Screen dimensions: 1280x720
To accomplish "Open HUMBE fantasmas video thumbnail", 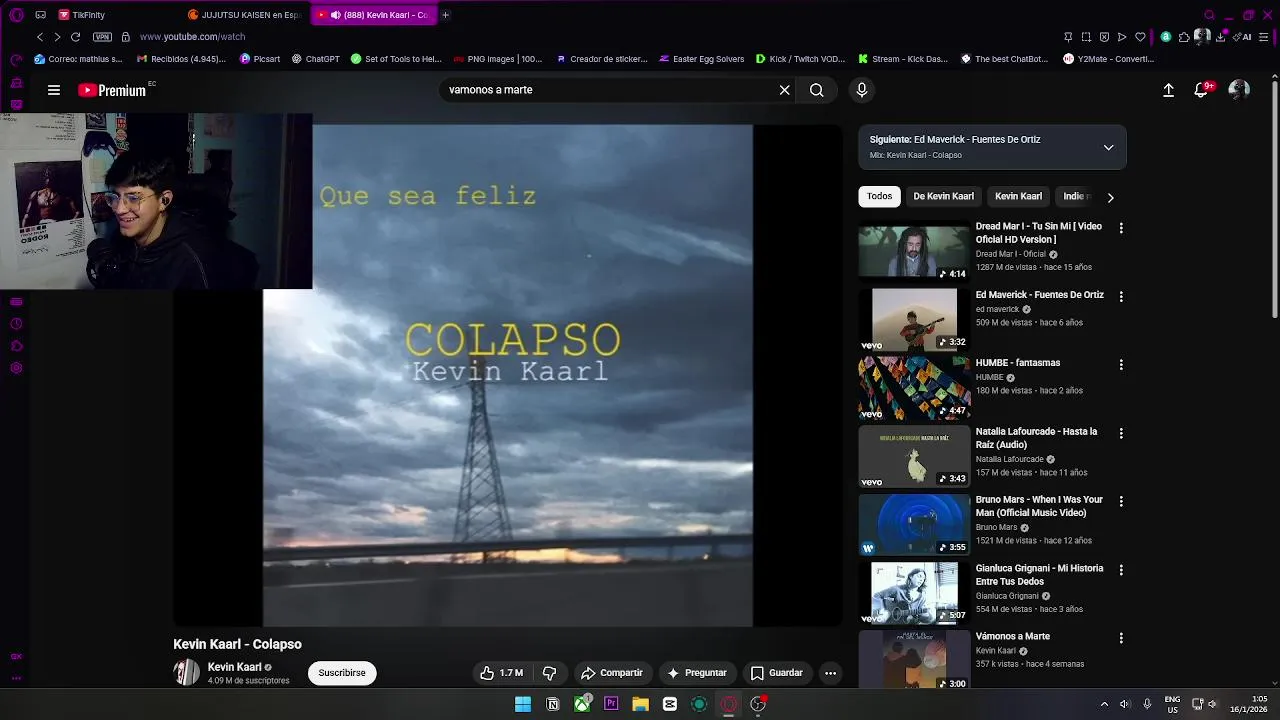I will click(x=914, y=388).
